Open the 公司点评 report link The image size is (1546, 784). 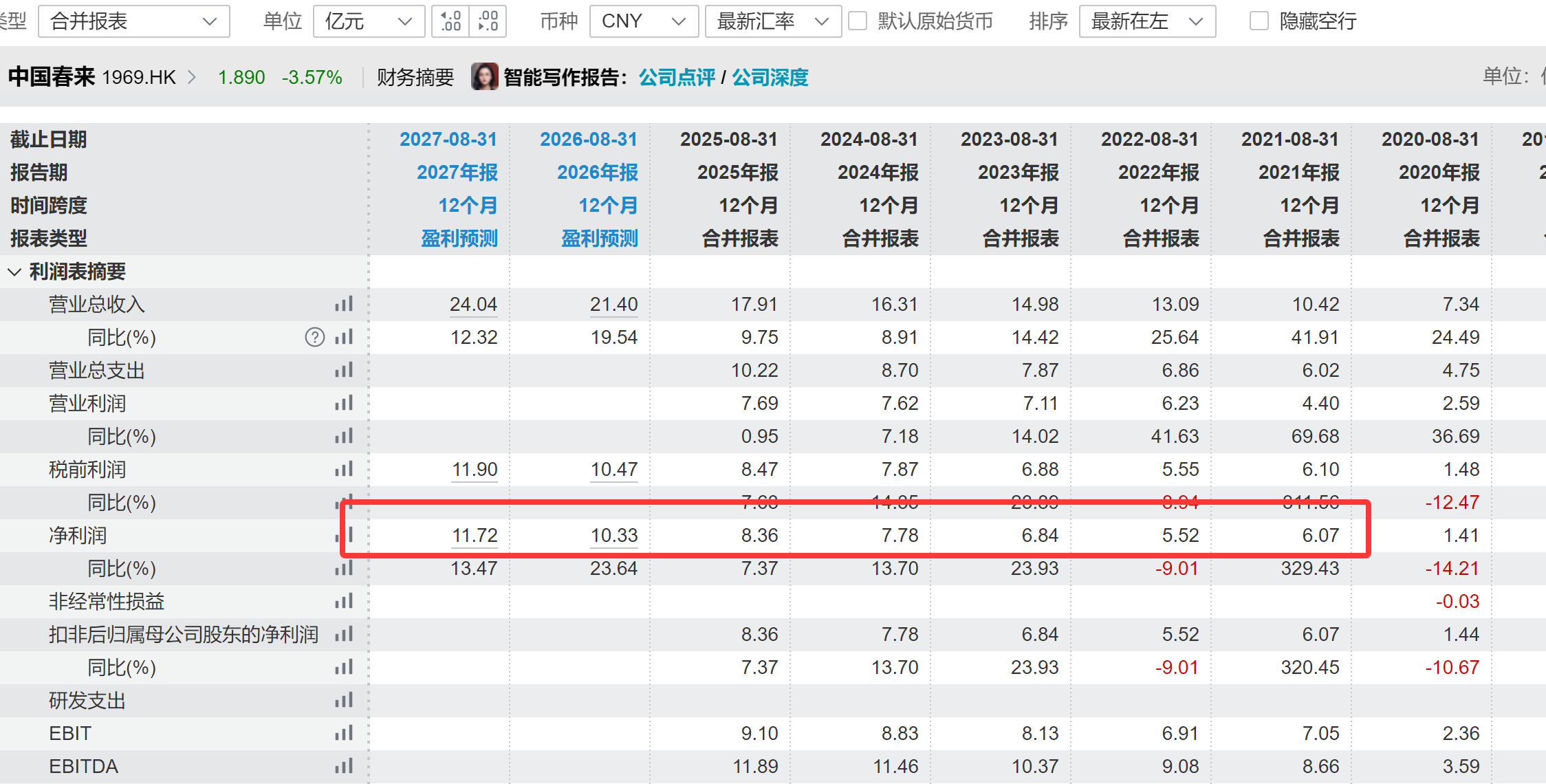coord(677,78)
